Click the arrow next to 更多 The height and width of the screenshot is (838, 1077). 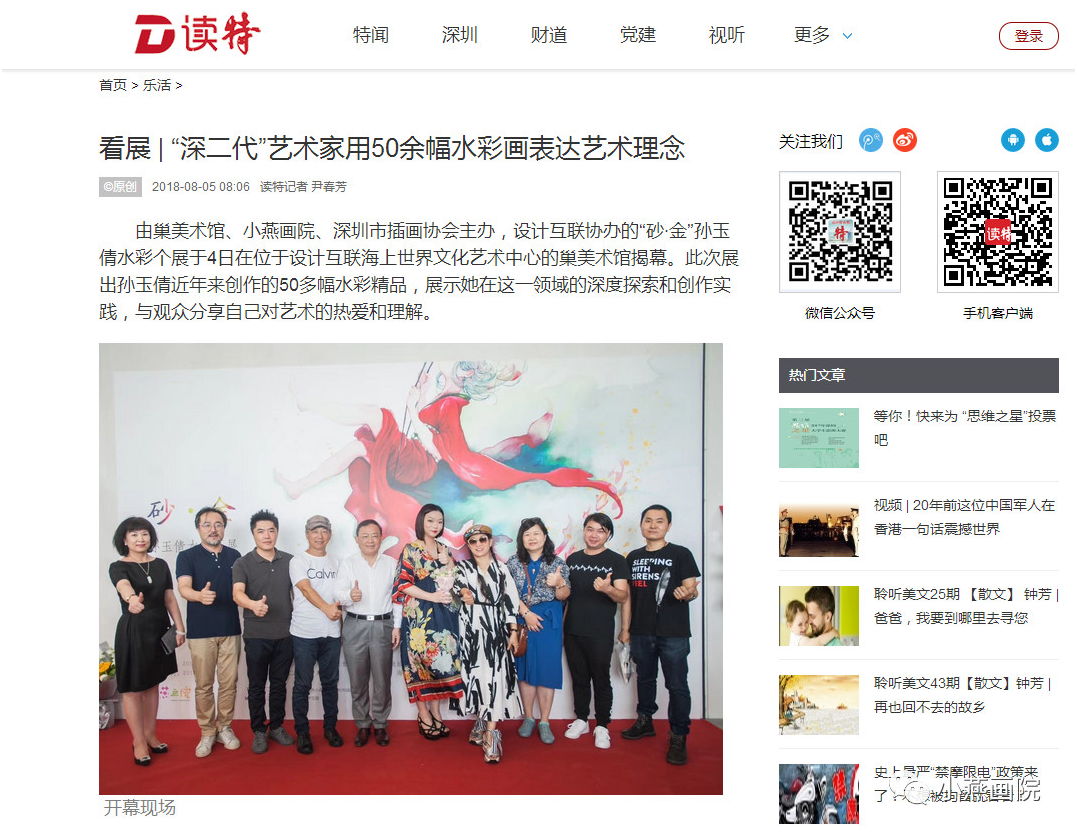[x=848, y=36]
